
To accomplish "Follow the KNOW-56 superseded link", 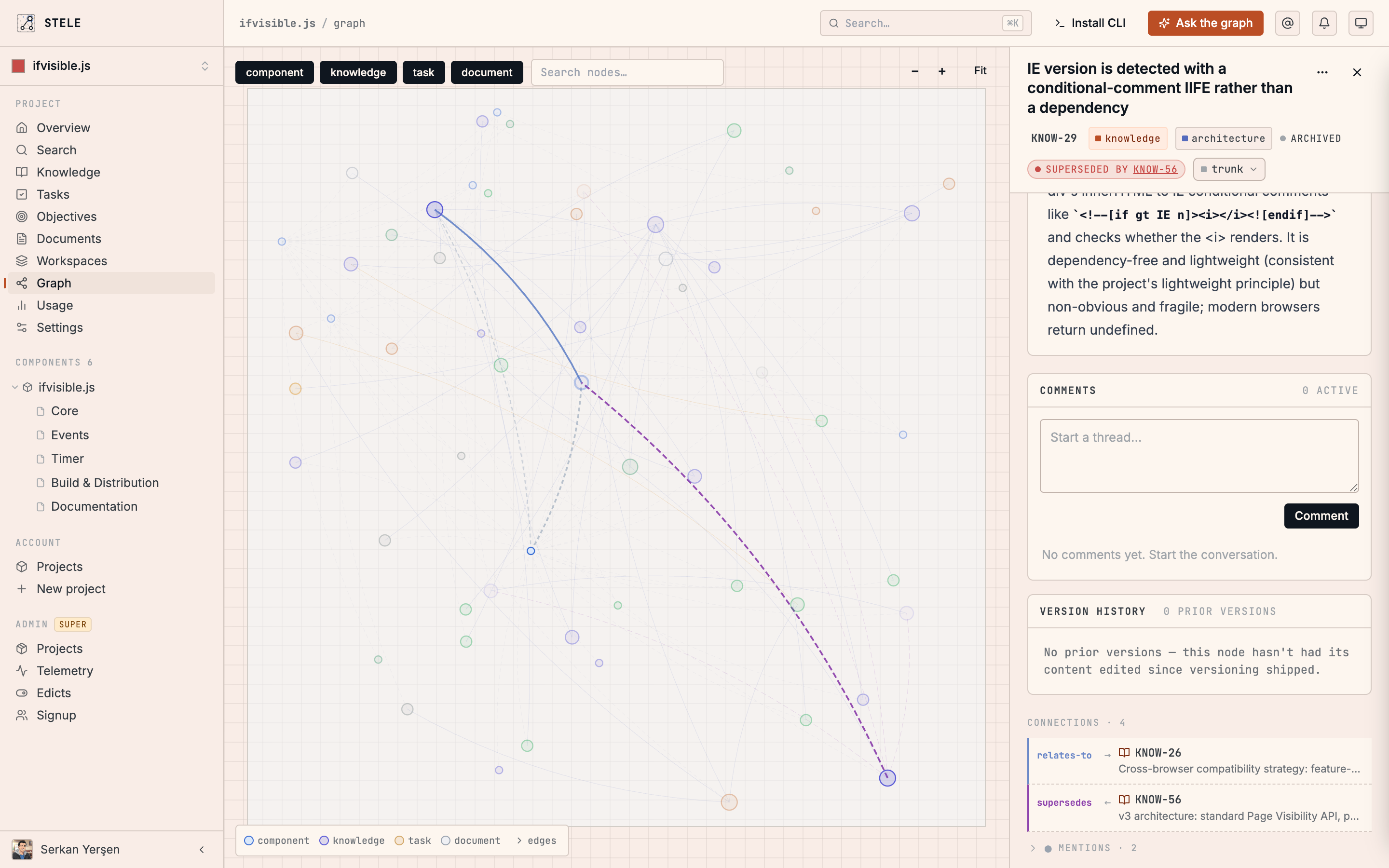I will [x=1155, y=169].
